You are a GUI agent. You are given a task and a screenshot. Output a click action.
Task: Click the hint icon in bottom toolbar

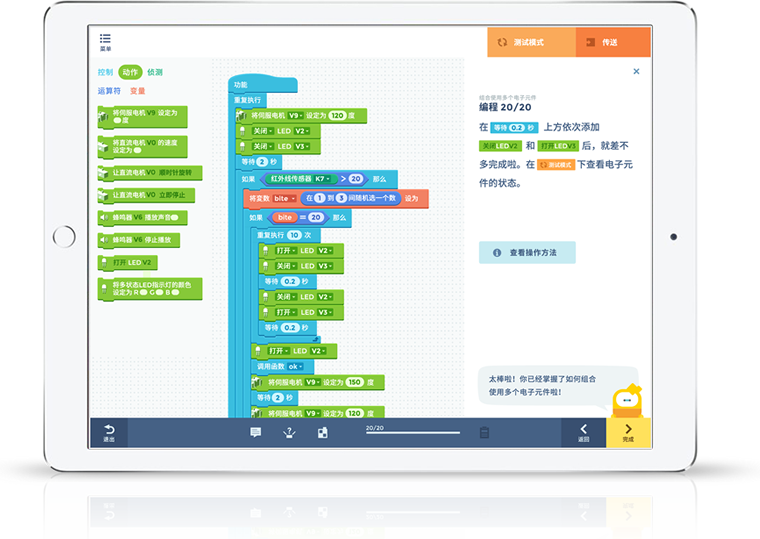[289, 432]
